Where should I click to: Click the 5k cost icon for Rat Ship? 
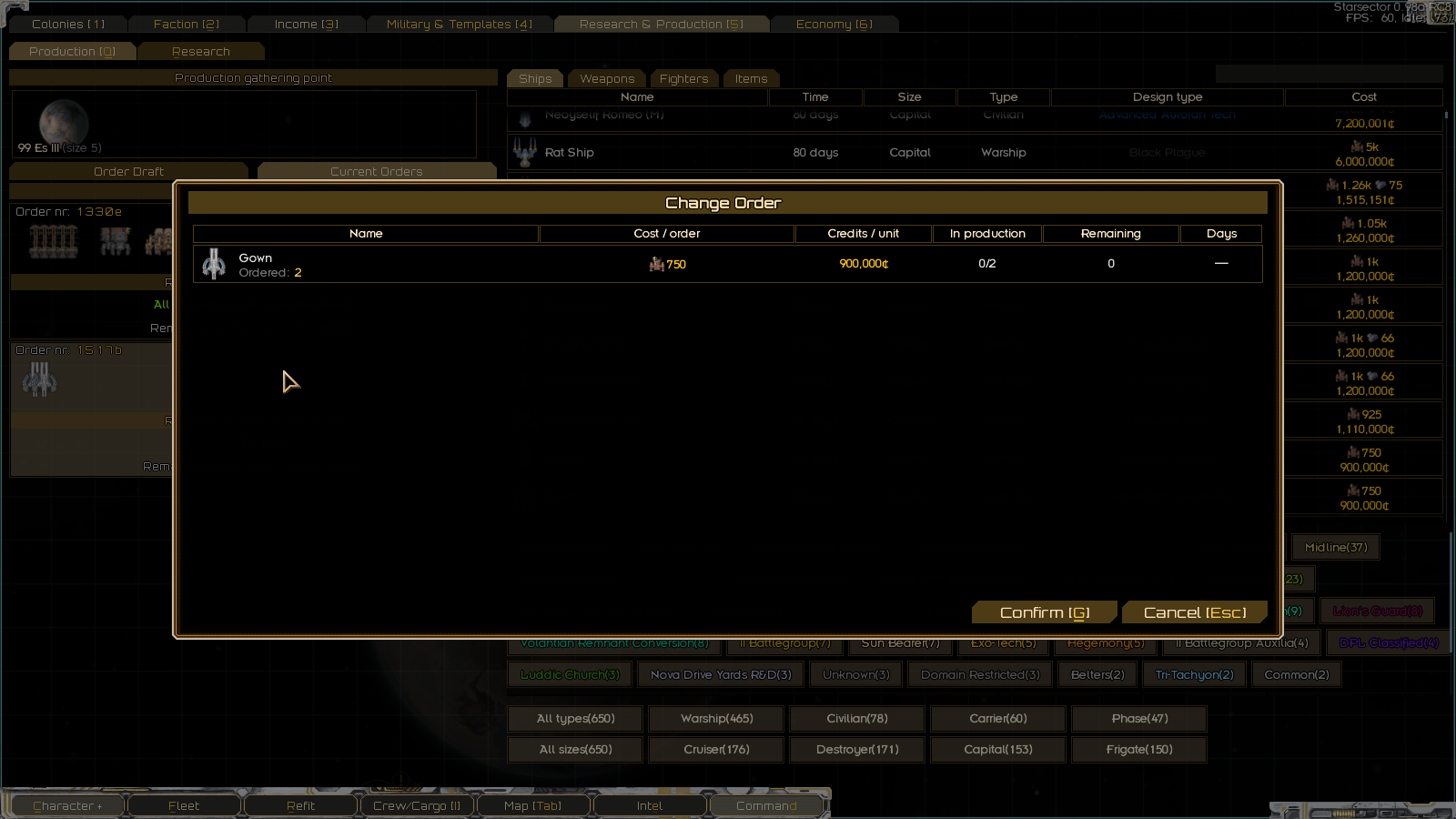1357,147
